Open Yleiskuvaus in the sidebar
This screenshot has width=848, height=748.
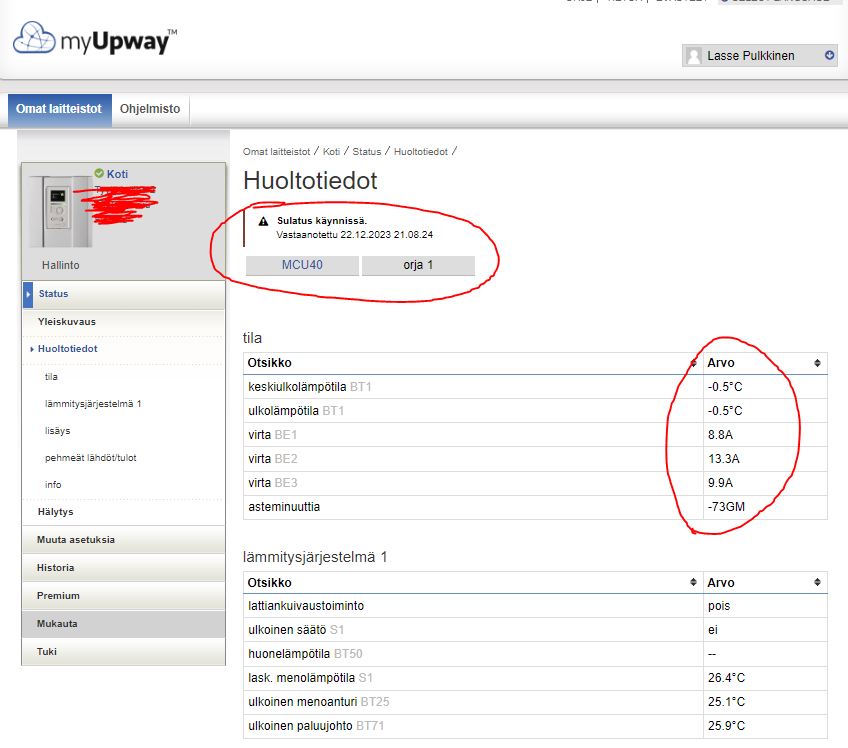[66, 322]
